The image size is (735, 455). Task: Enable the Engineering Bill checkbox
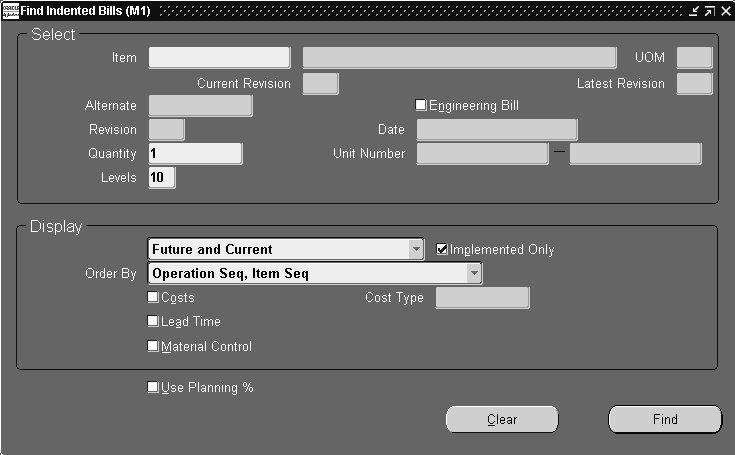(420, 105)
